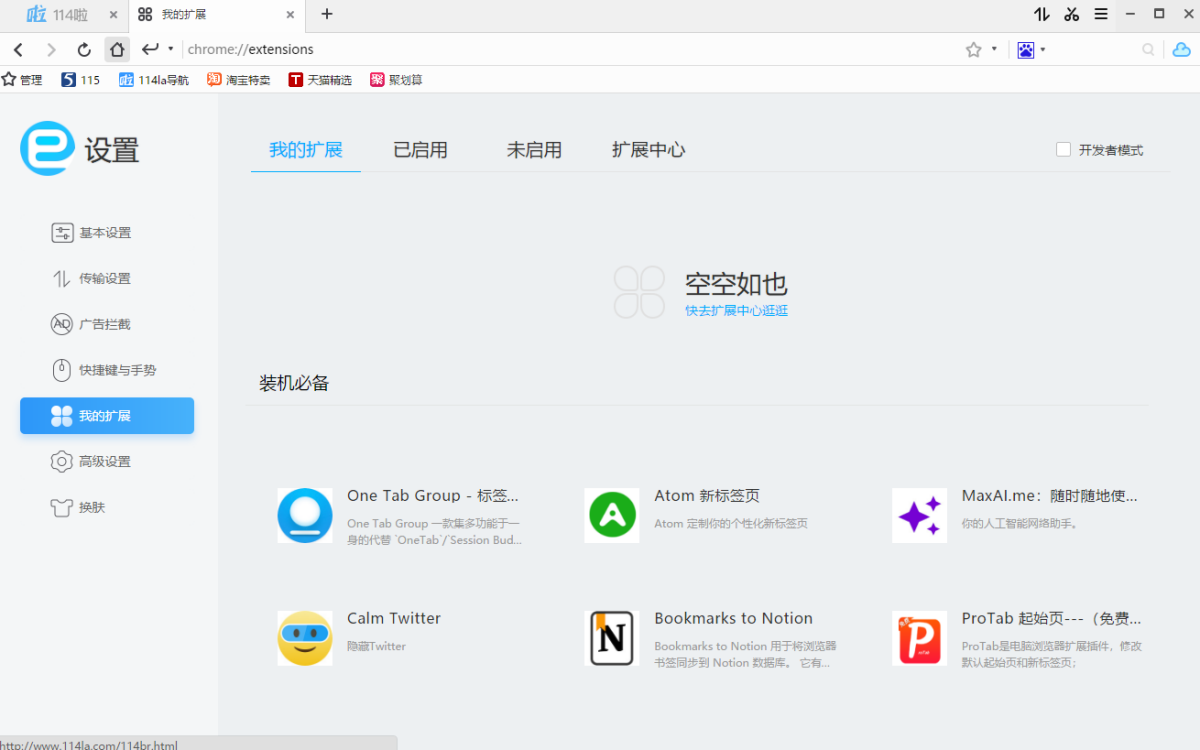Open the Baidu search engine dropdown
1200x750 pixels.
point(1031,49)
